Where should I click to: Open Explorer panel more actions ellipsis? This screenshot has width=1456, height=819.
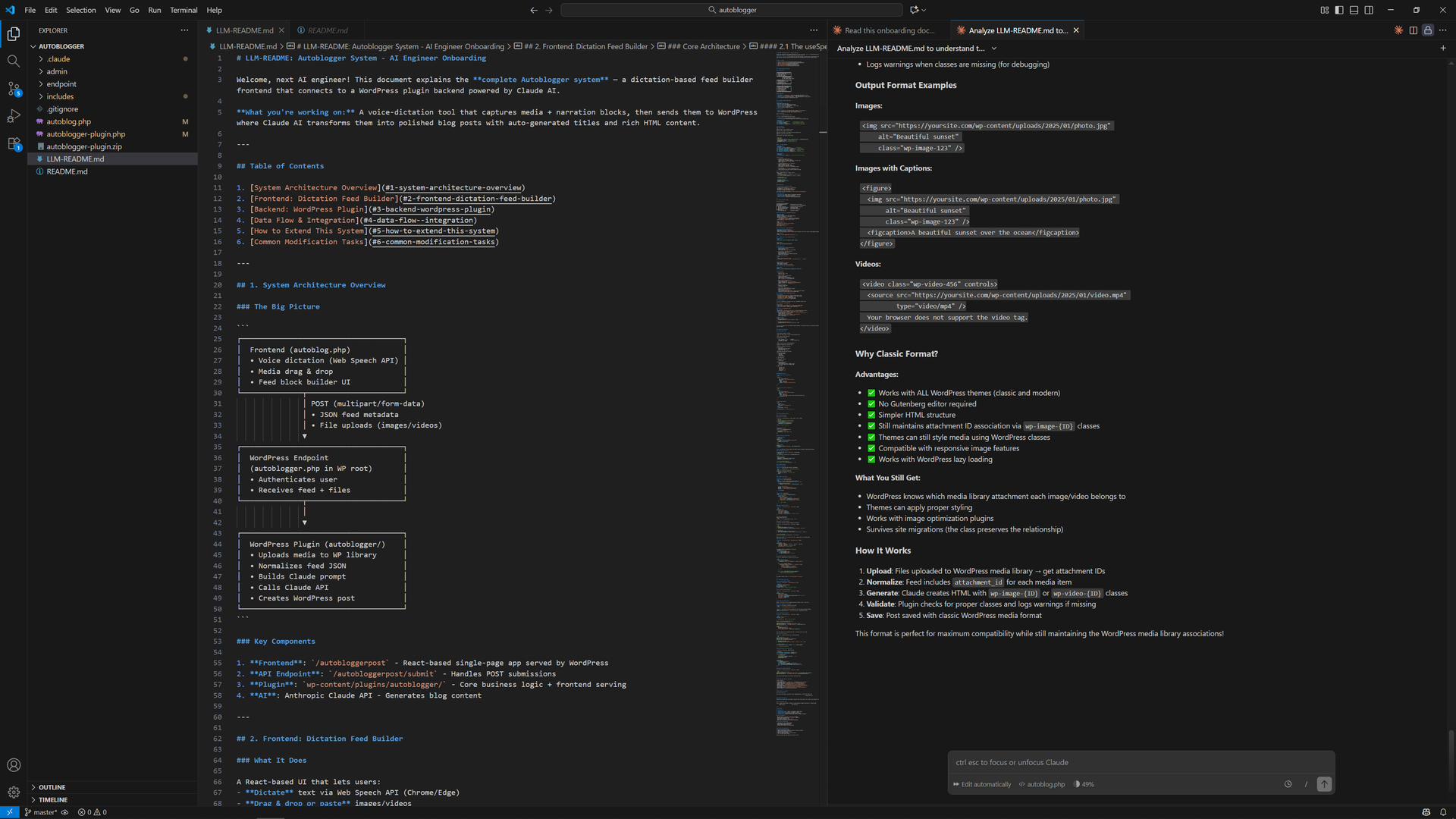[x=184, y=30]
